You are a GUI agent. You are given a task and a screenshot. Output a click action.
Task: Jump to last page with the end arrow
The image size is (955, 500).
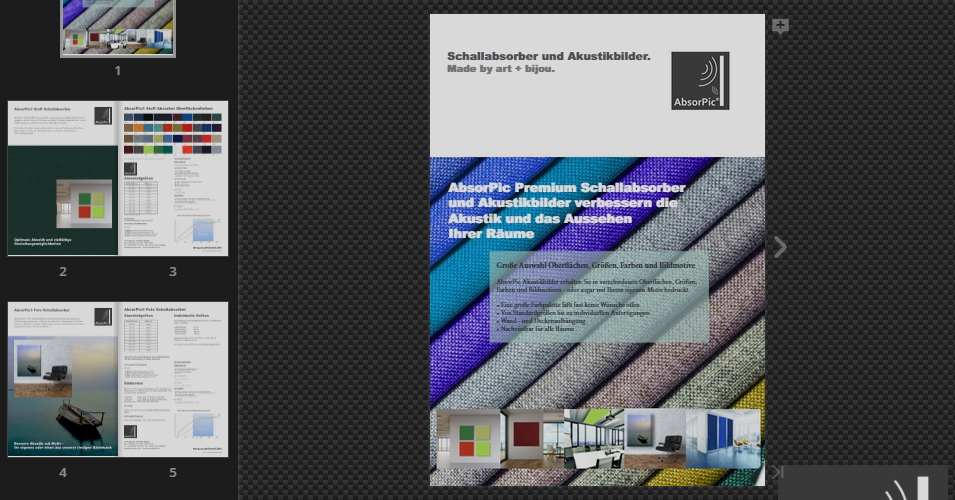pyautogui.click(x=777, y=472)
